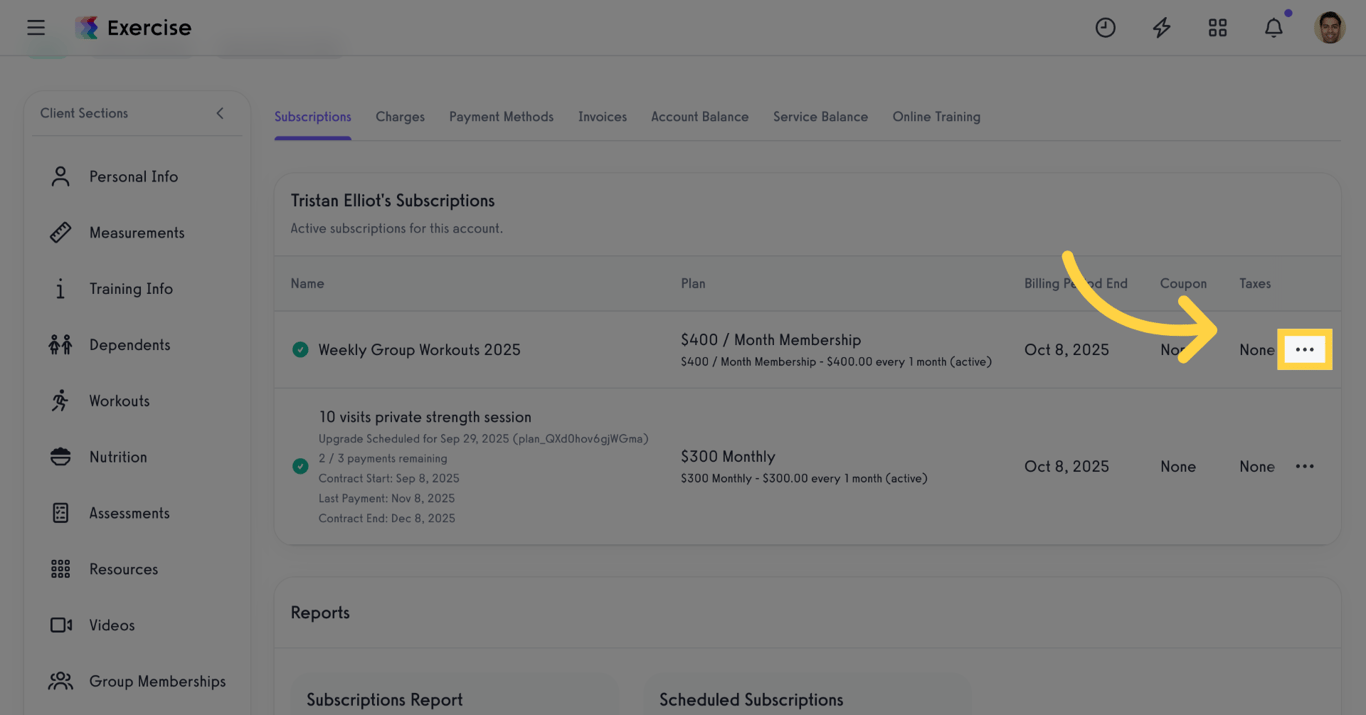Open the highlighted ellipsis menu for Weekly Group Workouts
Viewport: 1366px width, 715px height.
pyautogui.click(x=1304, y=349)
